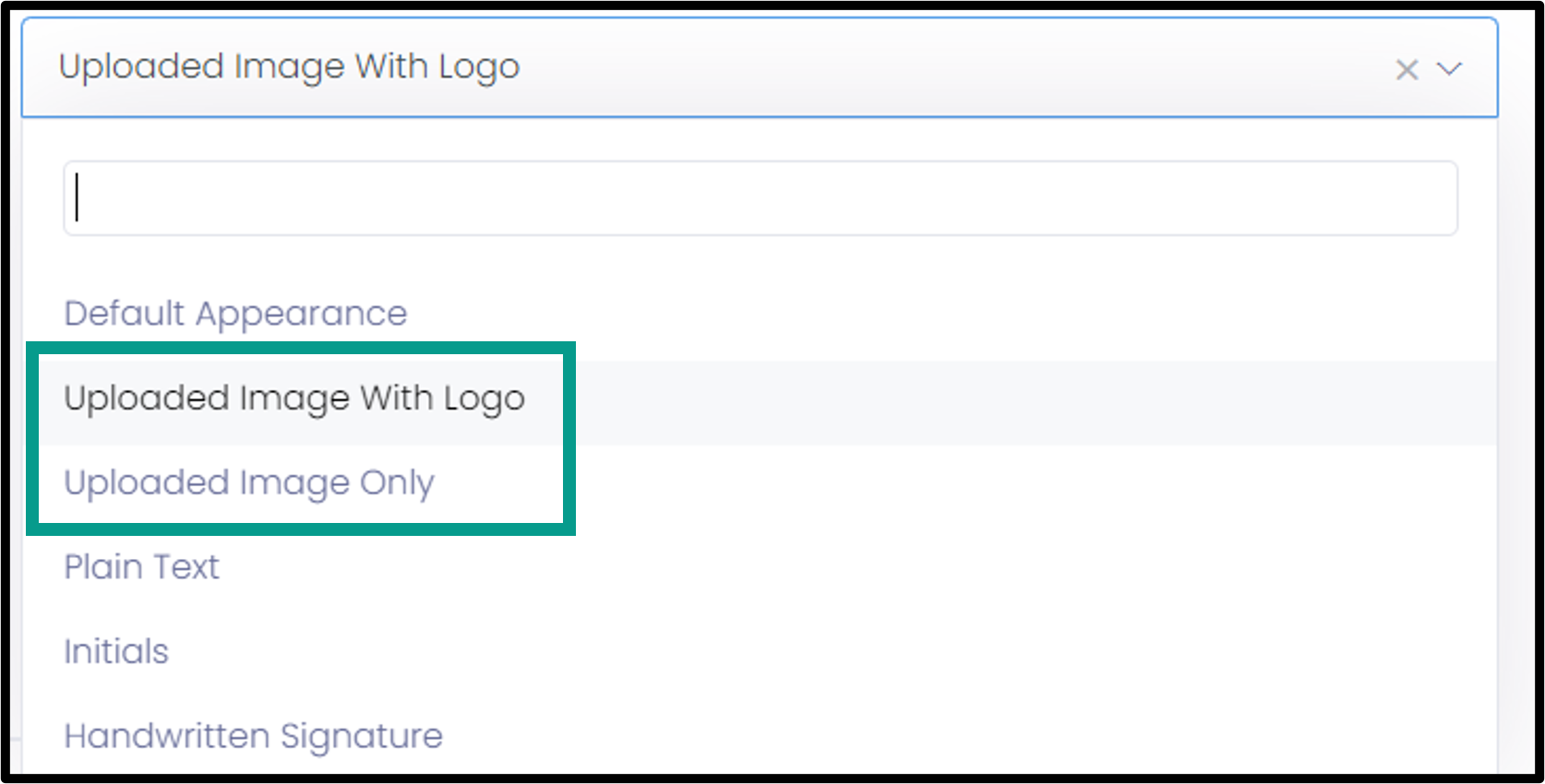Set the appearance to Initials
Viewport: 1545px width, 784px height.
[116, 651]
